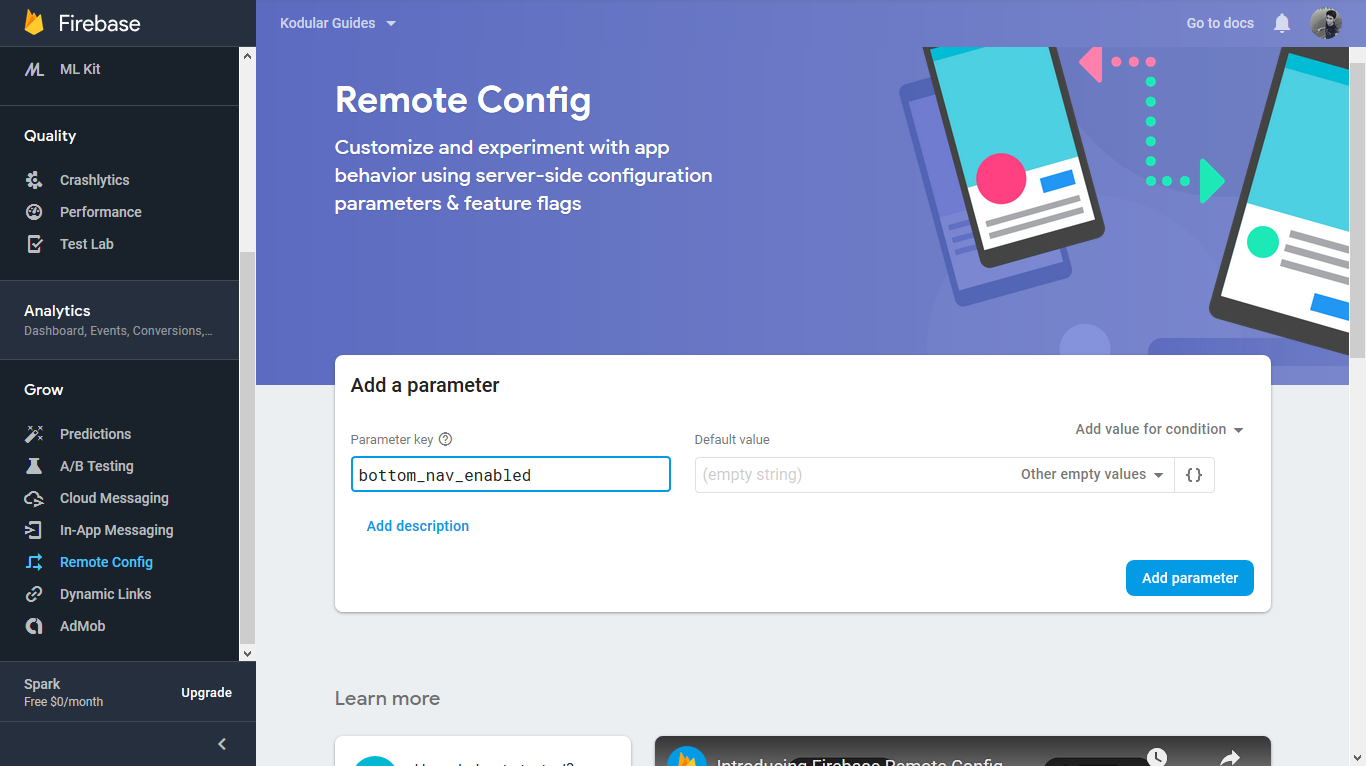Screen dimensions: 1366x766
Task: Click Upgrade plan button
Action: click(206, 693)
